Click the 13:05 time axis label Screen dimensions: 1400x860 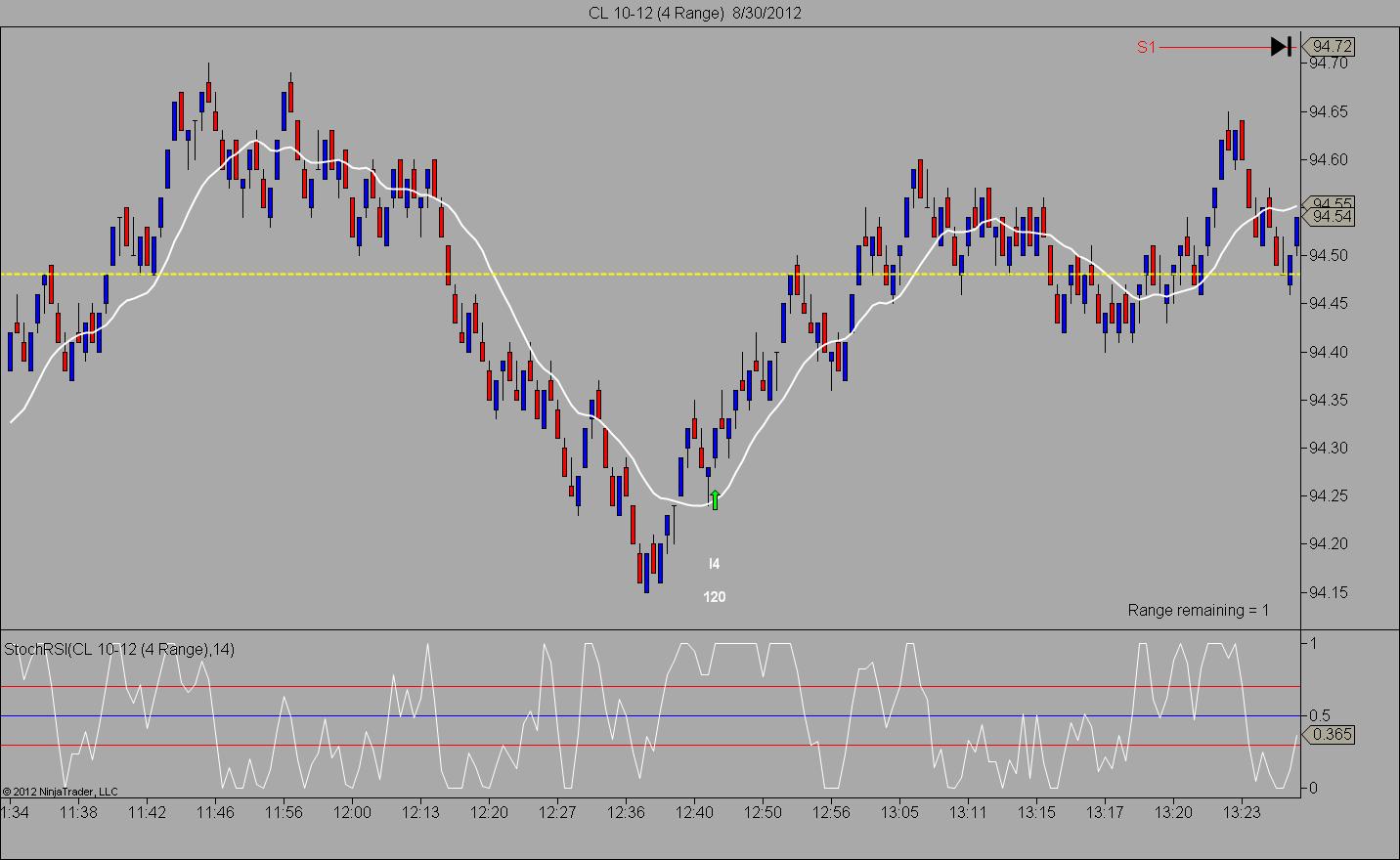pos(899,812)
